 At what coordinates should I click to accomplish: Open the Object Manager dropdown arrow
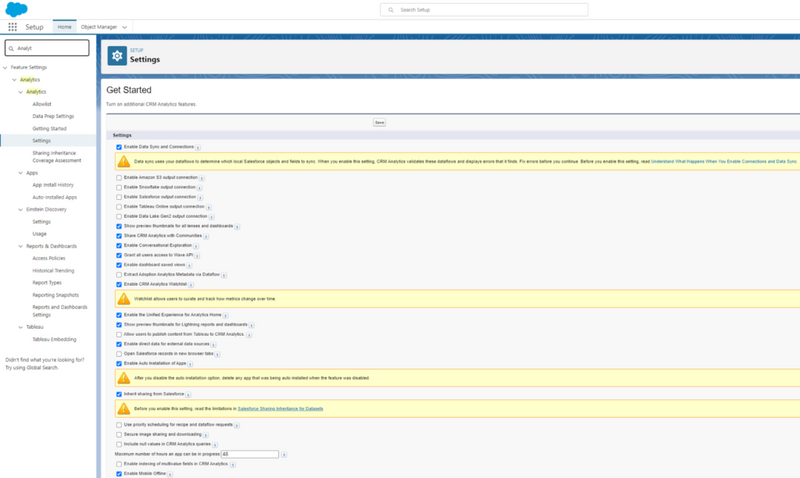pyautogui.click(x=124, y=27)
